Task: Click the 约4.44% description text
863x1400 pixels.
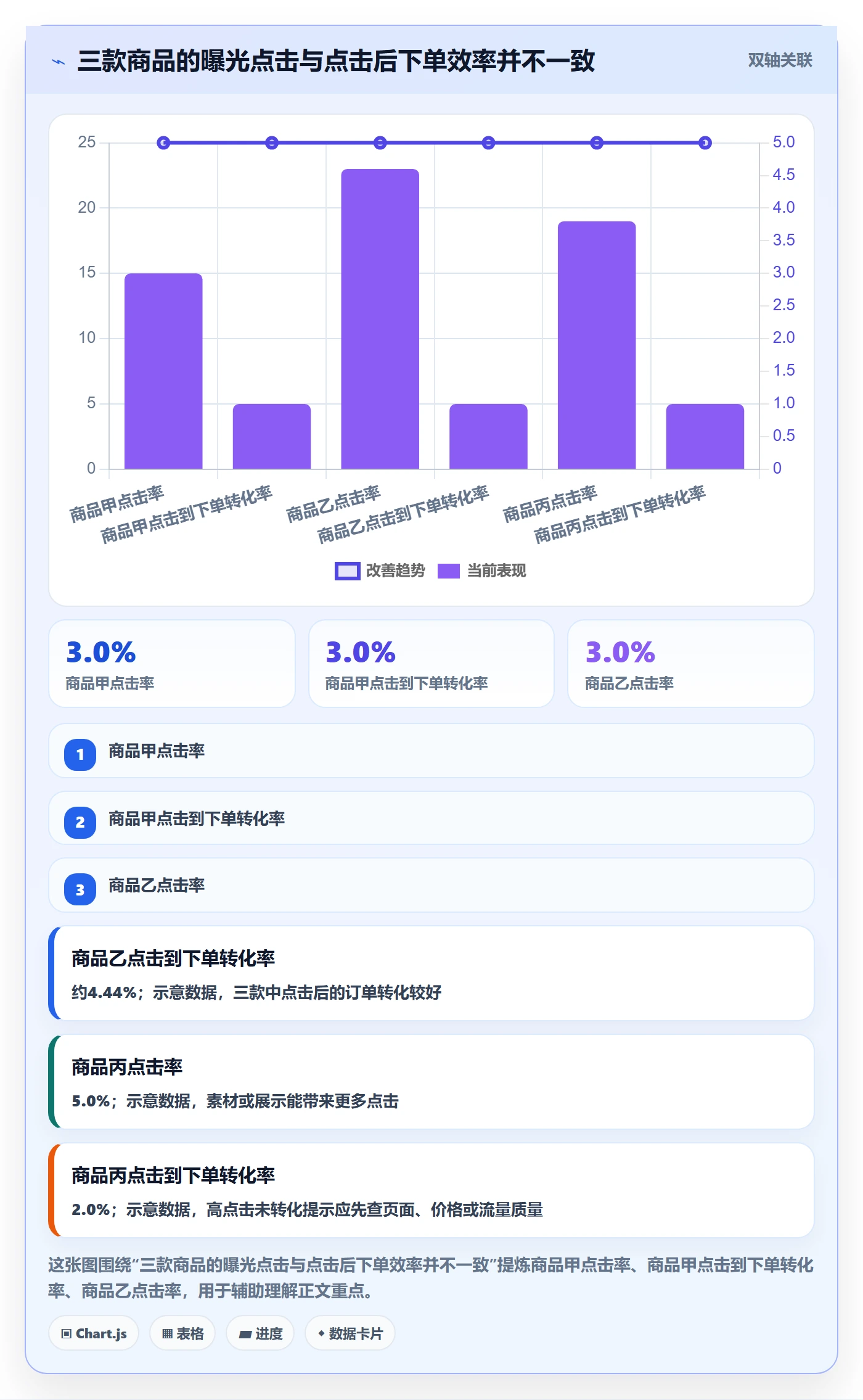Action: click(x=256, y=992)
